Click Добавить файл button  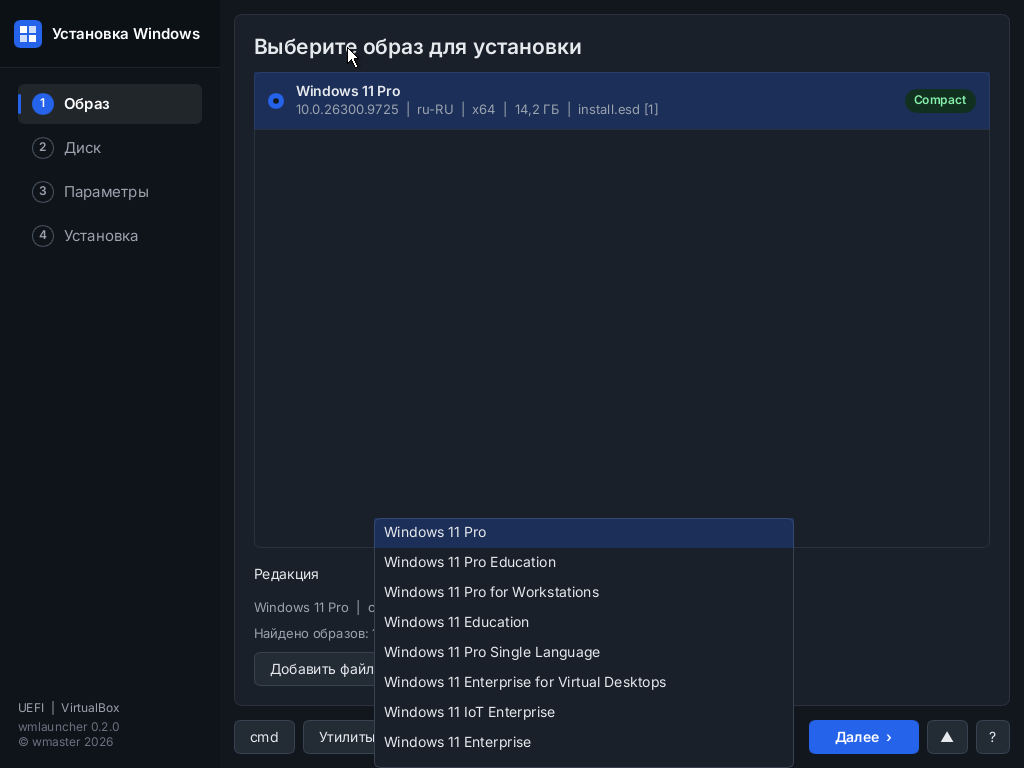pos(315,669)
